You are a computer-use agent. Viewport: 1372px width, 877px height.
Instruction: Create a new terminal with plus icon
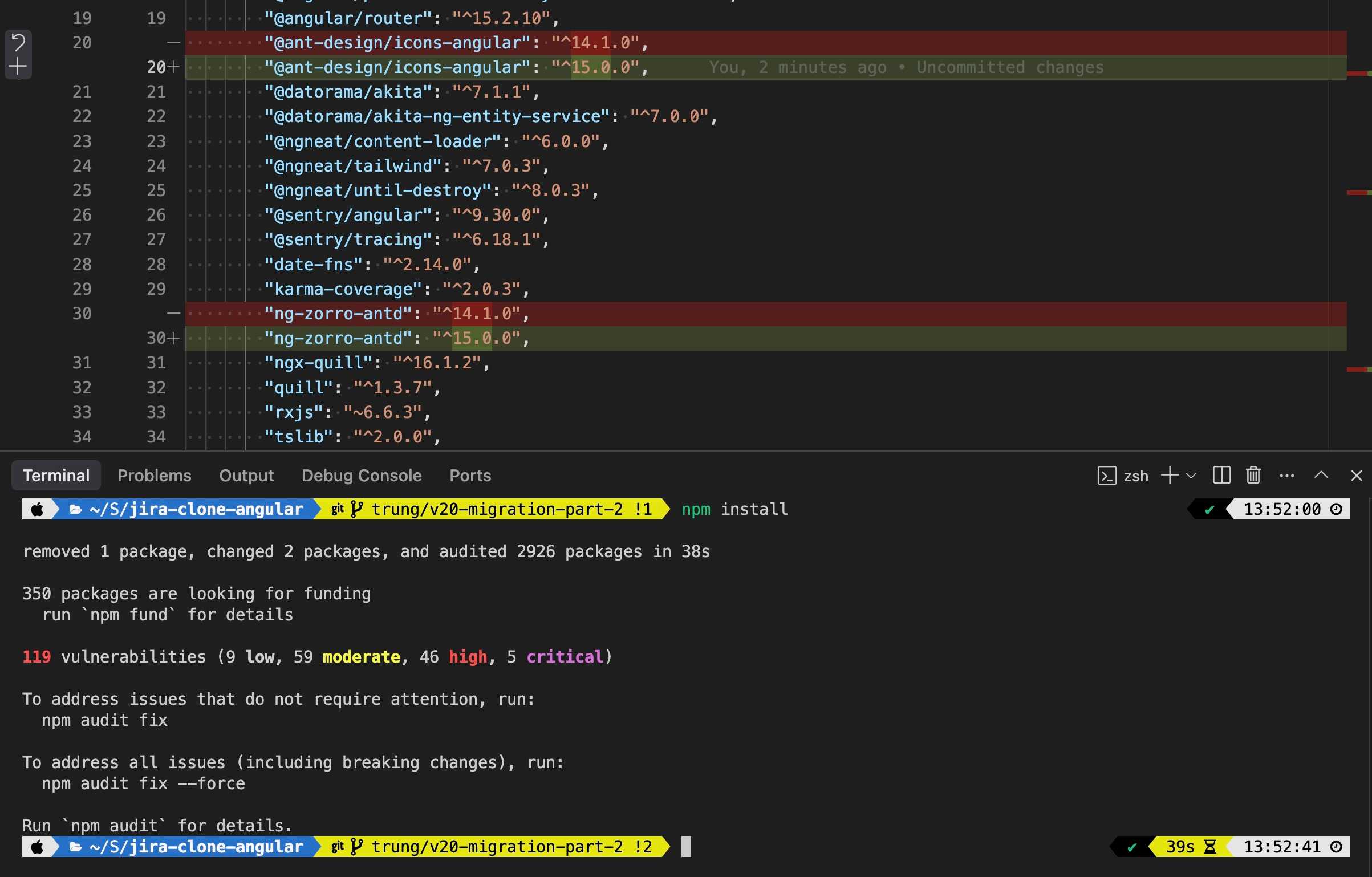(x=1170, y=475)
